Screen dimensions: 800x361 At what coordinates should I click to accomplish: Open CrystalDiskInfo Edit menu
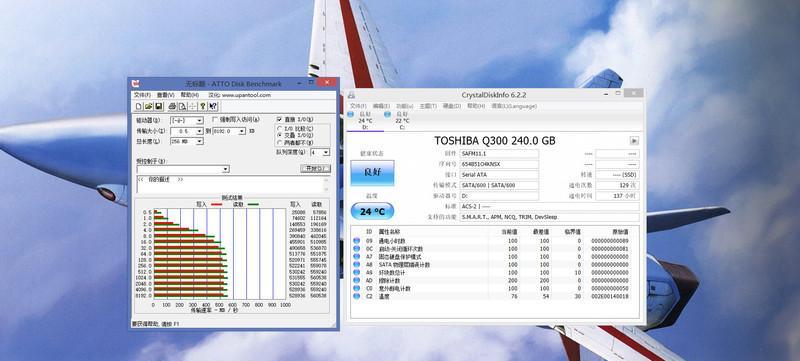point(382,106)
